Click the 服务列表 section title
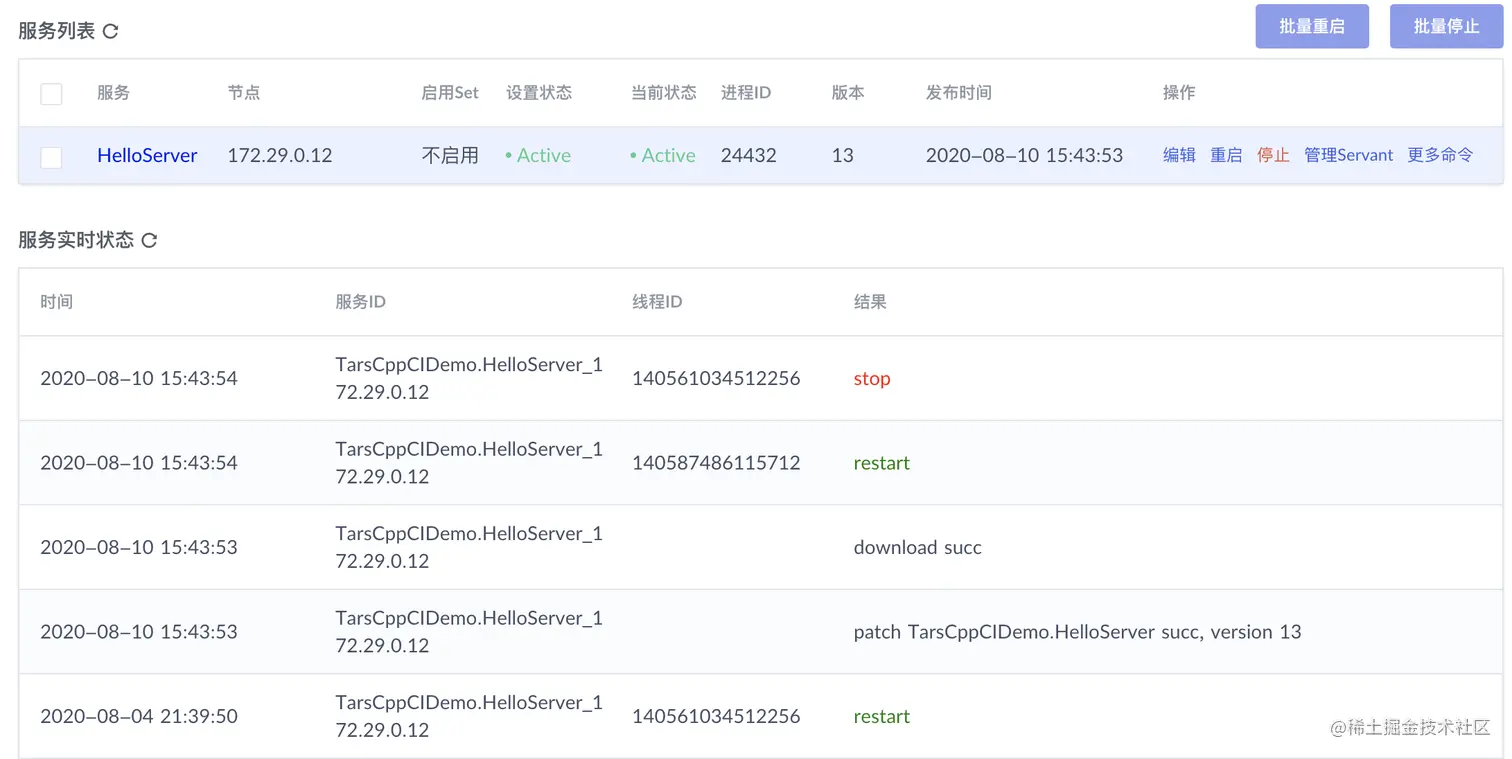This screenshot has height=759, width=1512. coord(57,31)
